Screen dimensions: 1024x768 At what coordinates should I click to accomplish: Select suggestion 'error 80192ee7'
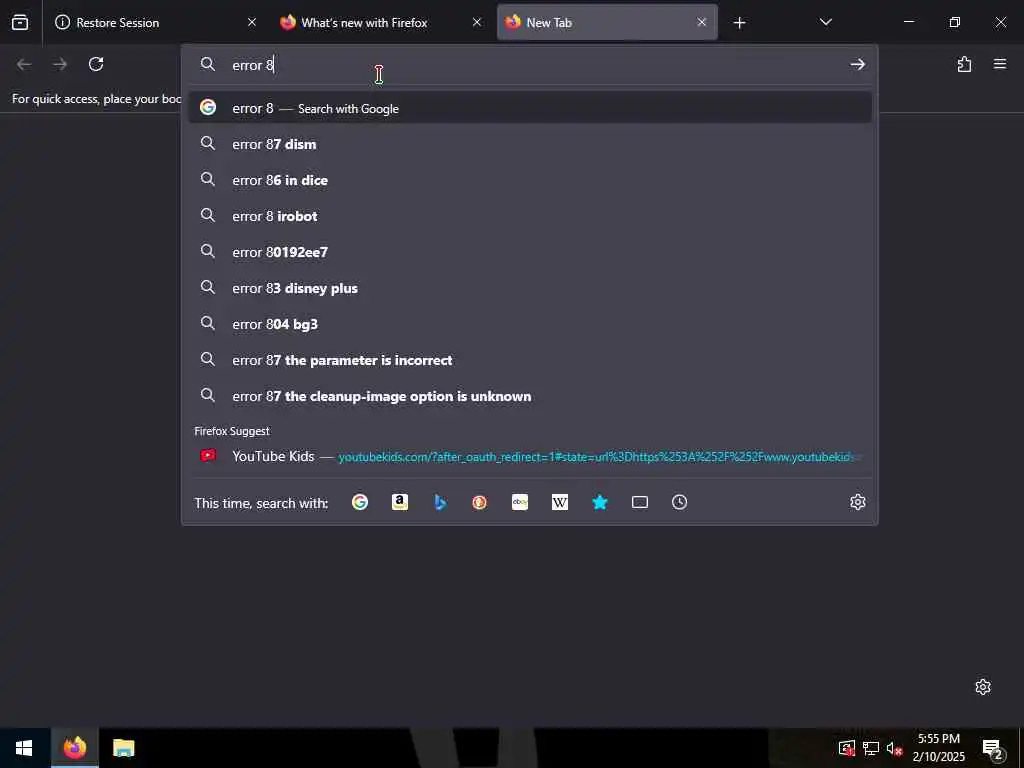530,251
